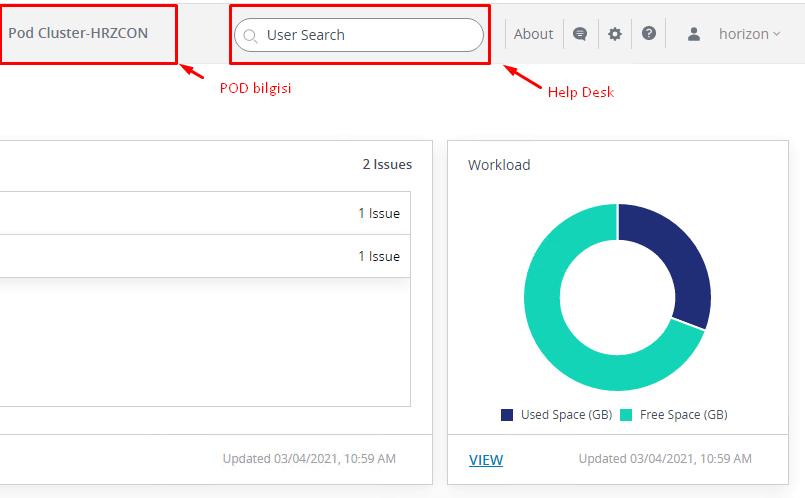Expand the horizon user dropdown
805x498 pixels.
pyautogui.click(x=748, y=34)
